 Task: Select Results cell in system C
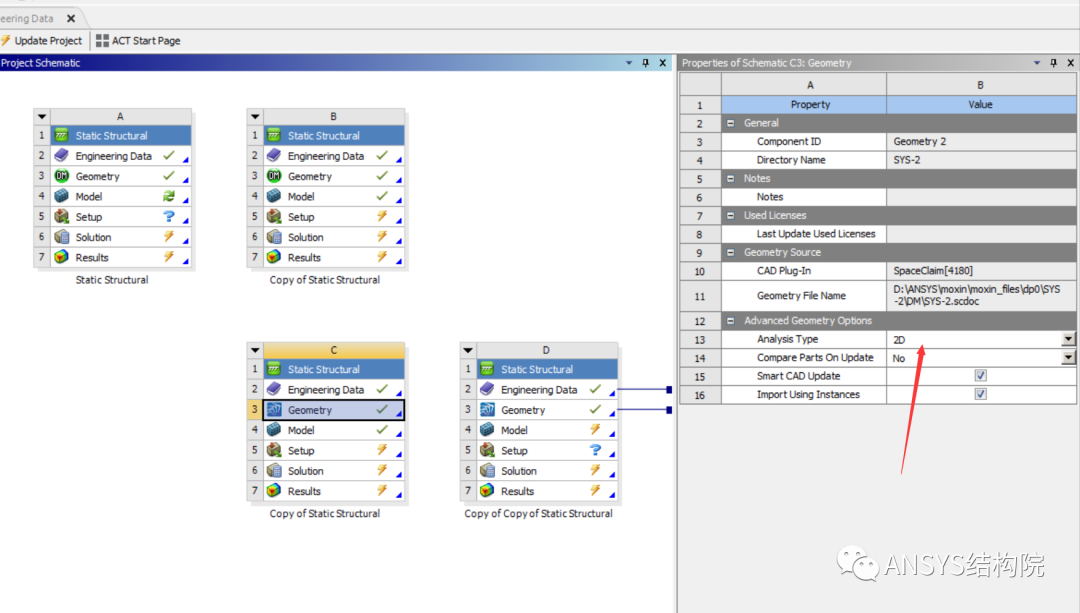click(x=333, y=490)
